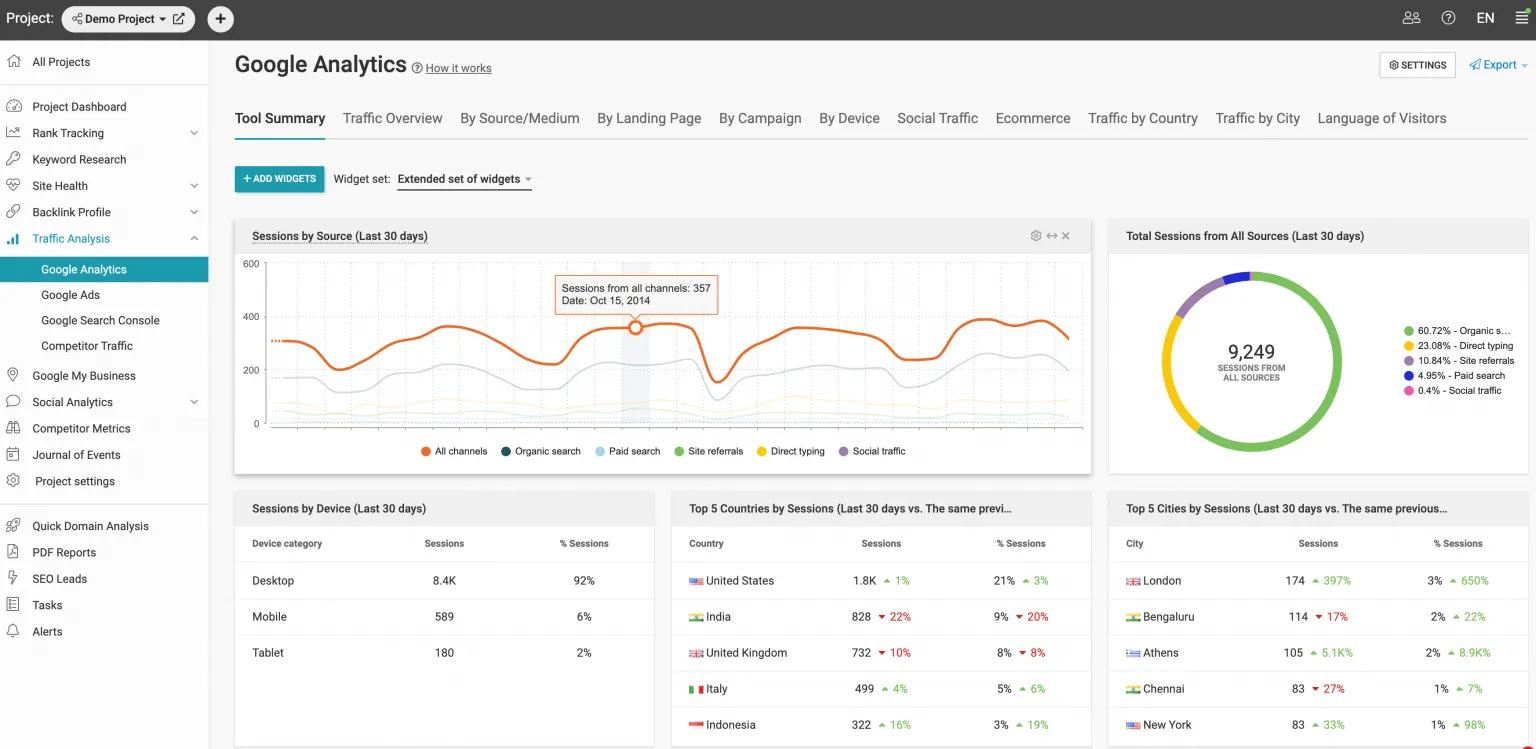Click the United States country row

pos(881,581)
